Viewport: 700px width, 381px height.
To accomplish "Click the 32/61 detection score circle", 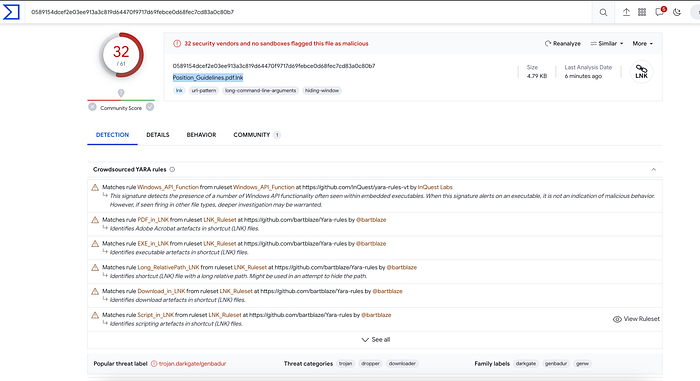I will coord(121,55).
